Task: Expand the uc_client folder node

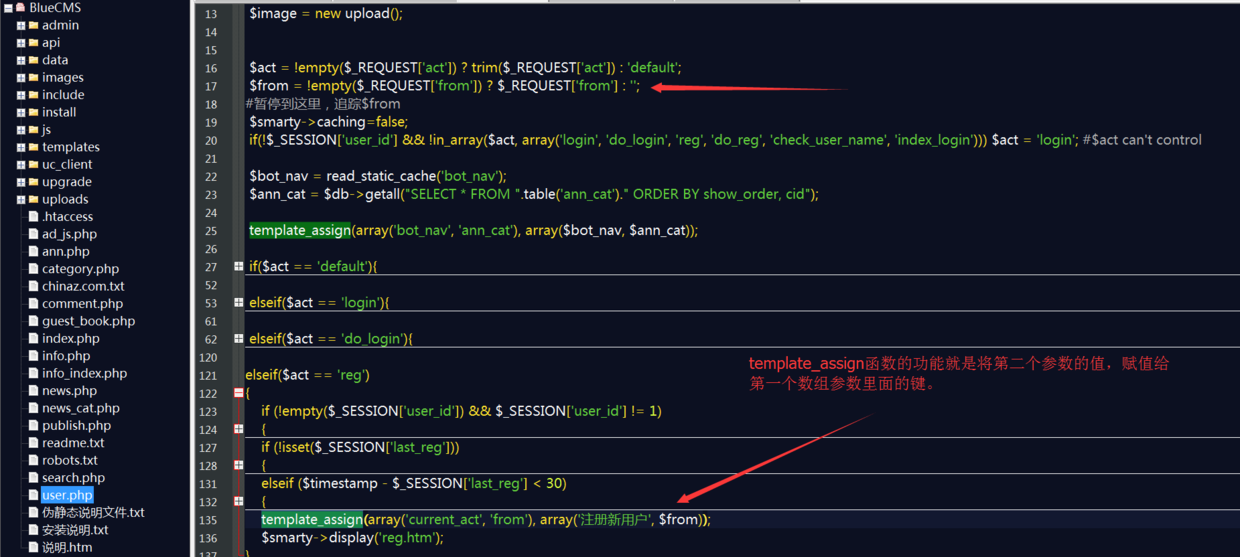Action: pos(21,165)
